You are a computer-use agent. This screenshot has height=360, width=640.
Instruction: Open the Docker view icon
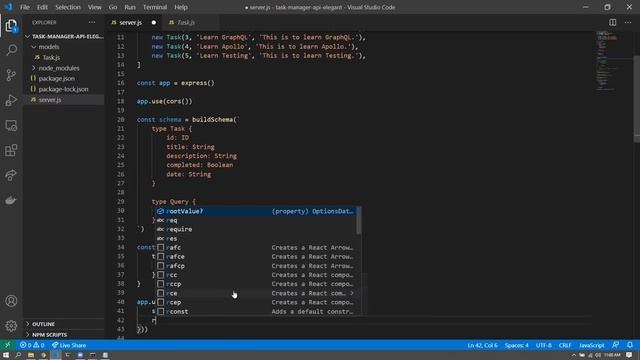tap(11, 200)
